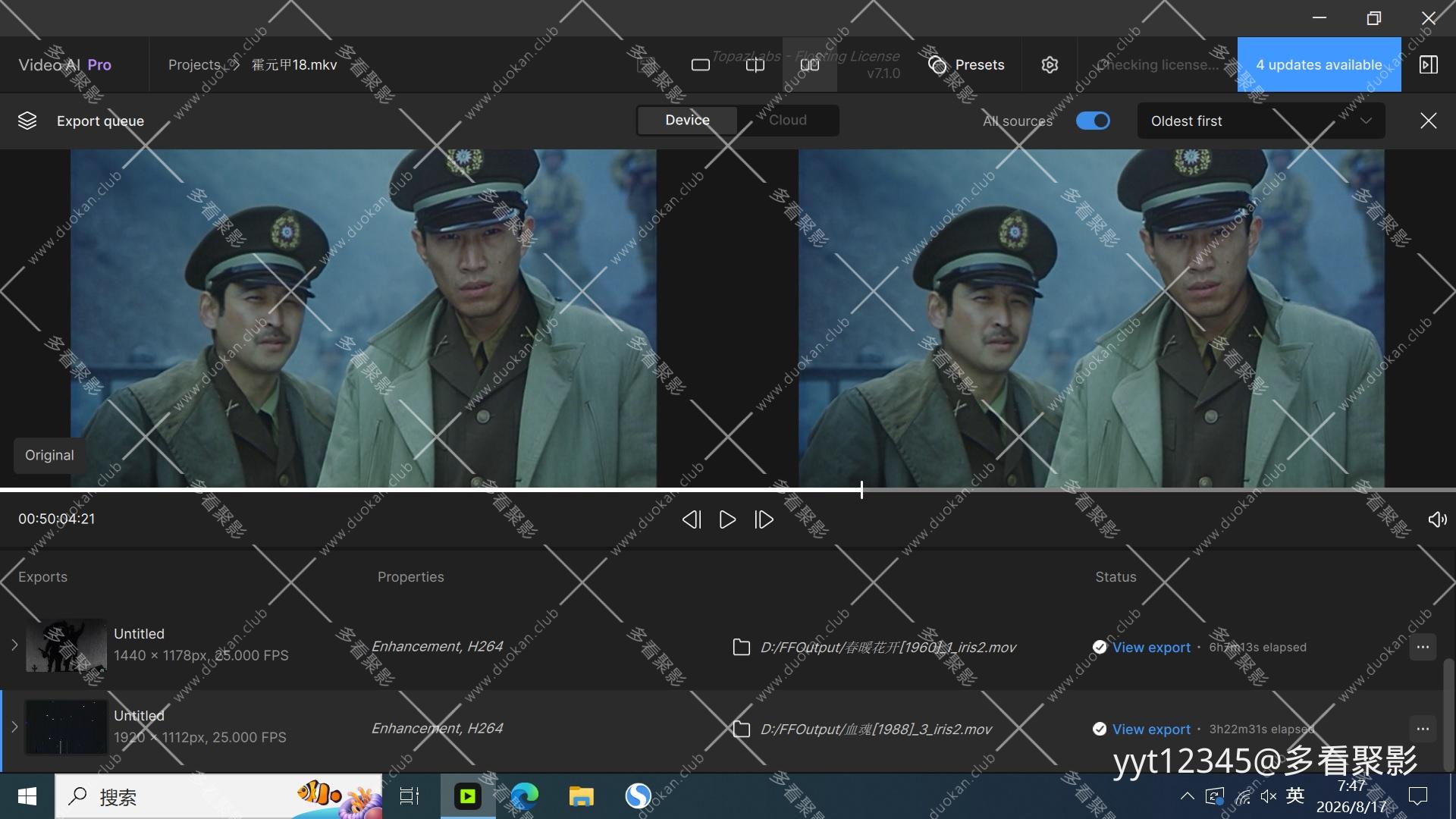This screenshot has height=819, width=1456.
Task: Click the enhanced preview on the right
Action: point(1091,318)
